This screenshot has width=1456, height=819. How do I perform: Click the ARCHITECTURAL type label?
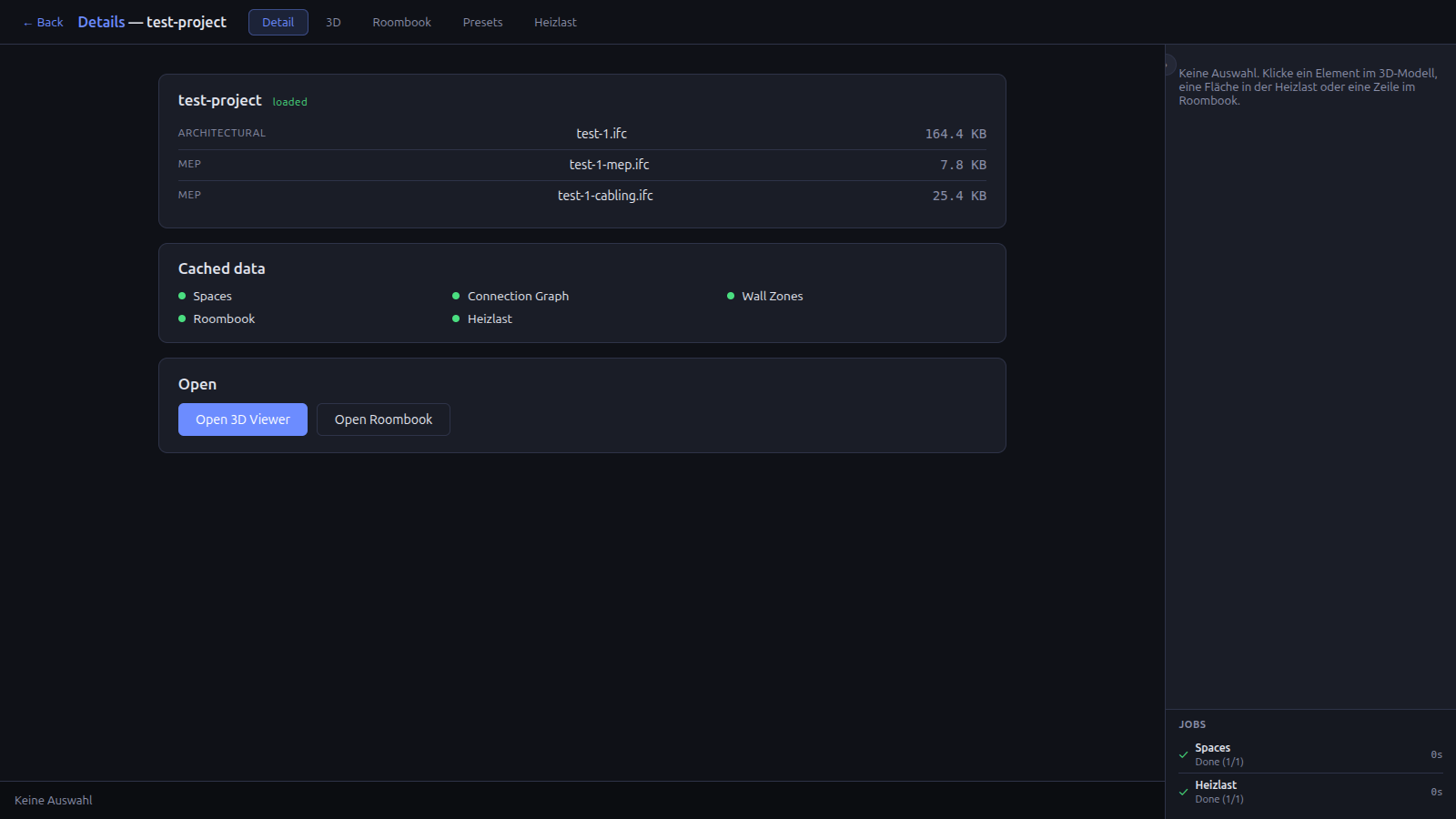(x=222, y=133)
